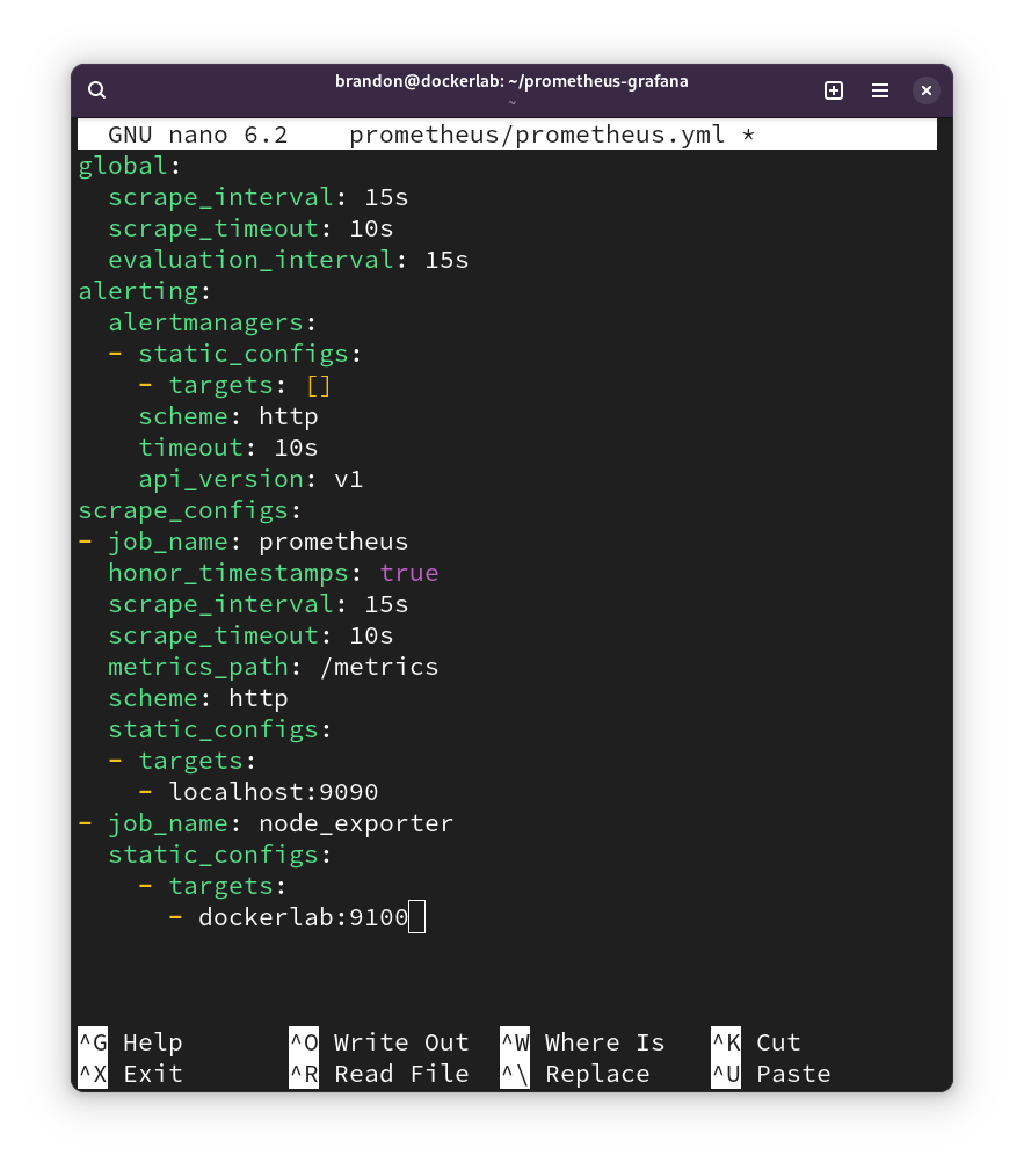This screenshot has height=1170, width=1024.
Task: Click the empty targets brackets under alertmanagers
Action: [x=319, y=384]
